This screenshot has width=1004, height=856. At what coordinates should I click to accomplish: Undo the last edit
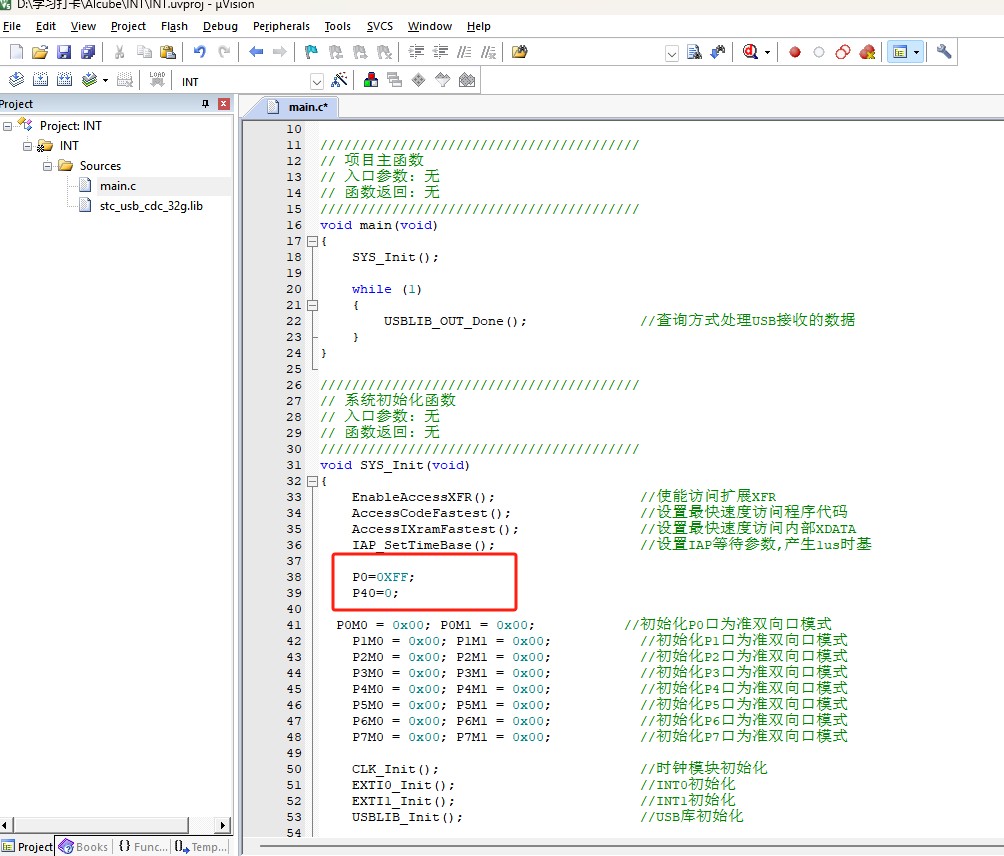coord(200,52)
